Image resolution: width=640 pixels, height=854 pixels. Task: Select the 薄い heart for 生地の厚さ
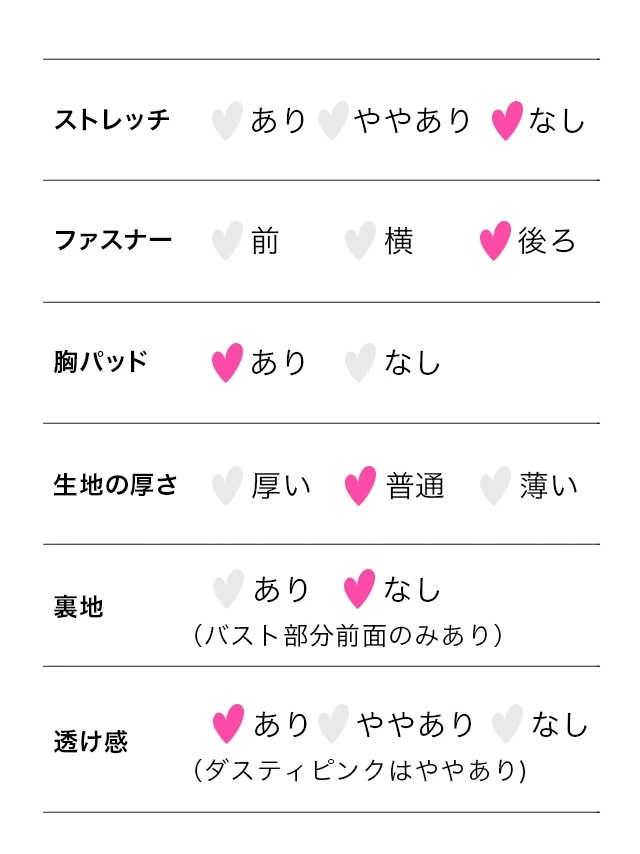pos(495,486)
